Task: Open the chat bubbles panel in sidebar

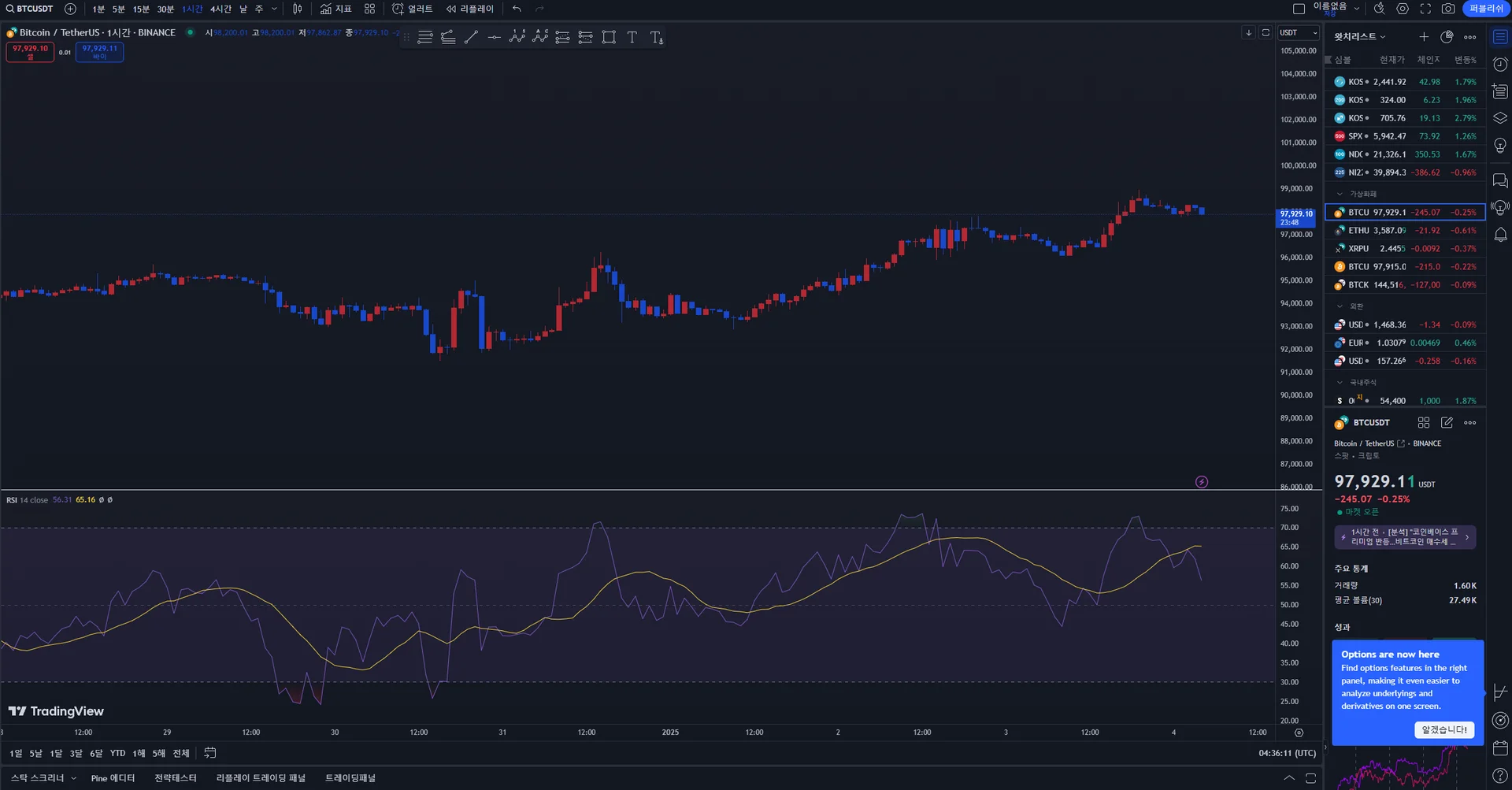Action: 1500,181
